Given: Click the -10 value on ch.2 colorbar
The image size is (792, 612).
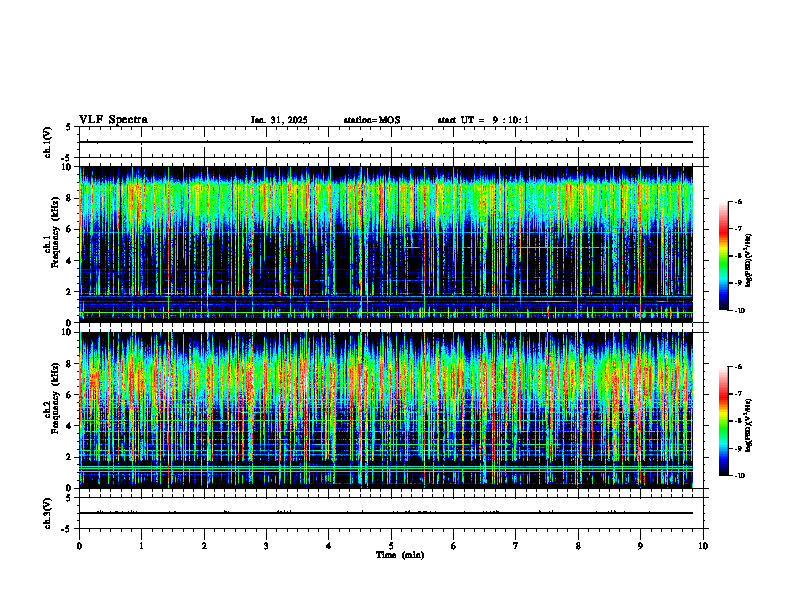Looking at the screenshot, I should tap(738, 476).
